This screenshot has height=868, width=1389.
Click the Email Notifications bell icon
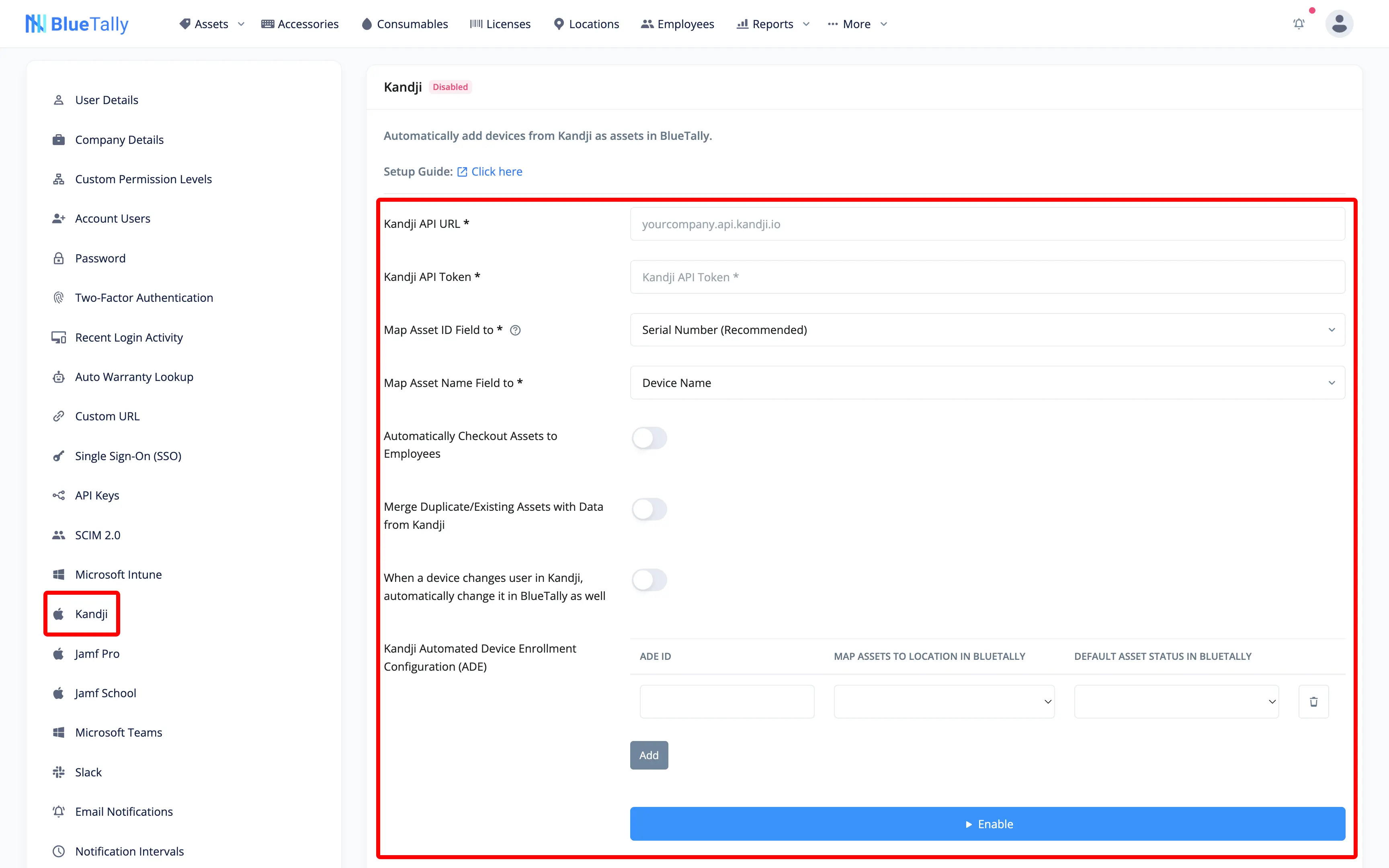click(59, 812)
